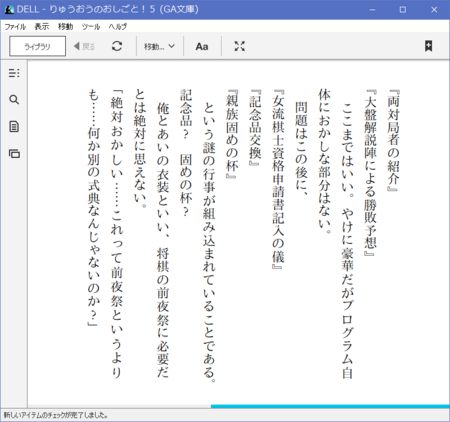The image size is (450, 422).
Task: Open the search sidebar icon
Action: point(14,99)
